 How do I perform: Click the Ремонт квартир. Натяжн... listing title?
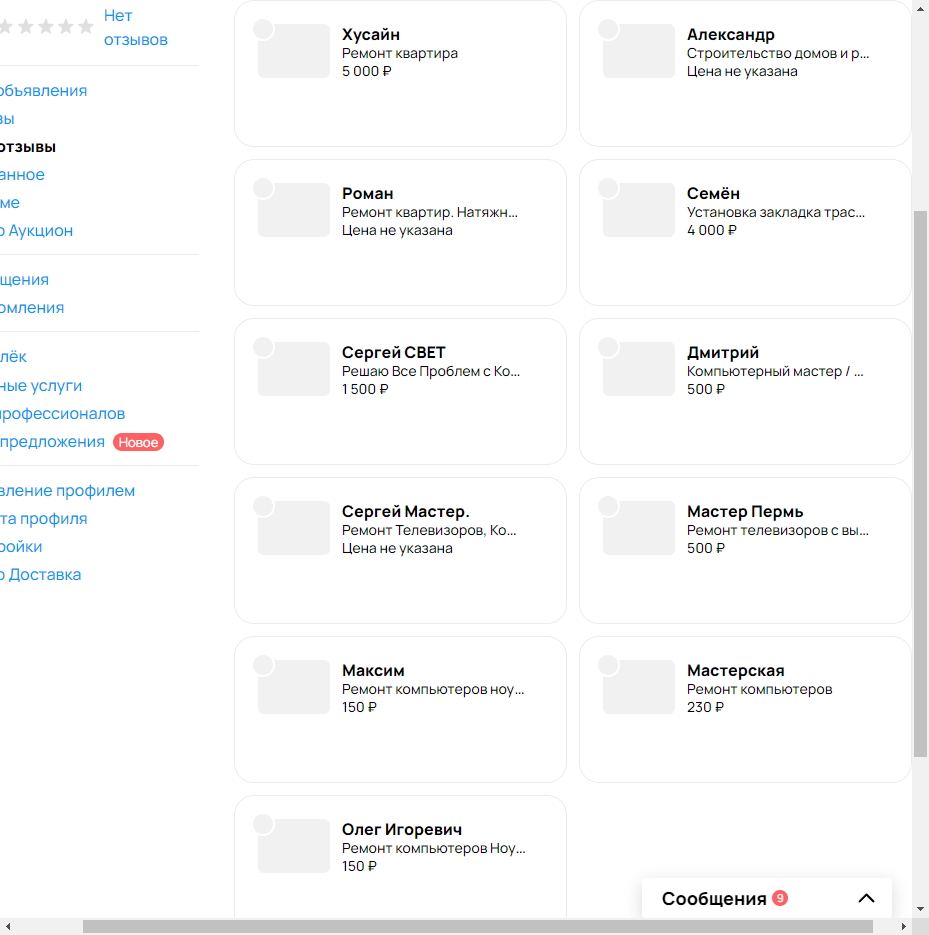430,212
